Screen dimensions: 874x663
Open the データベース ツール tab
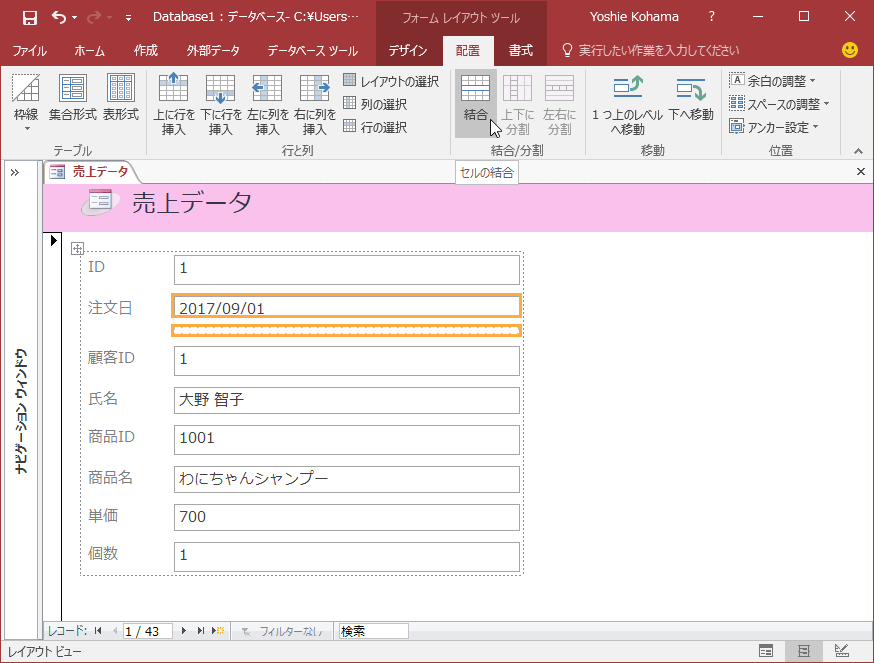[x=312, y=51]
